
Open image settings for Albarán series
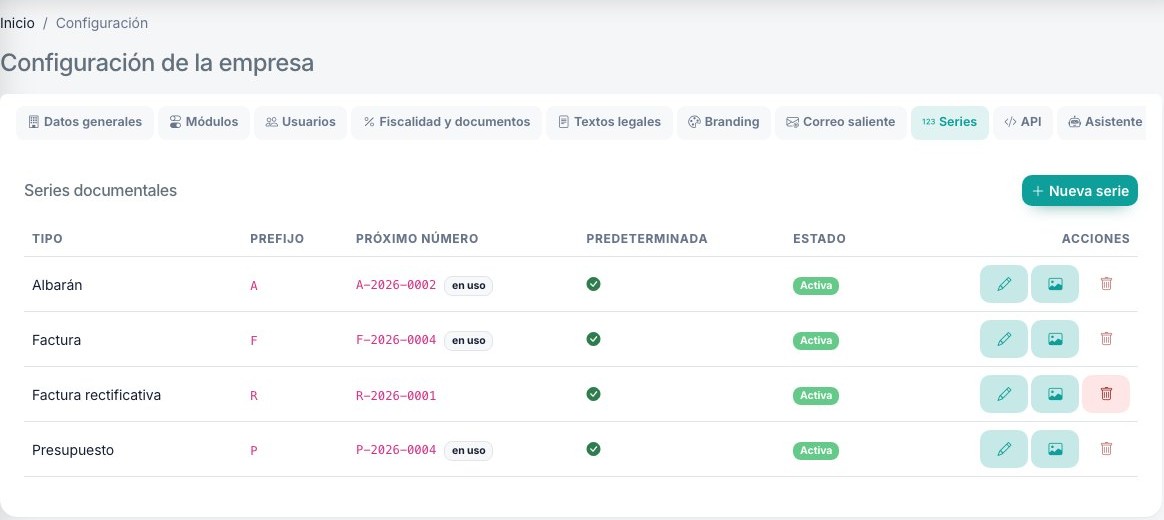[1055, 284]
